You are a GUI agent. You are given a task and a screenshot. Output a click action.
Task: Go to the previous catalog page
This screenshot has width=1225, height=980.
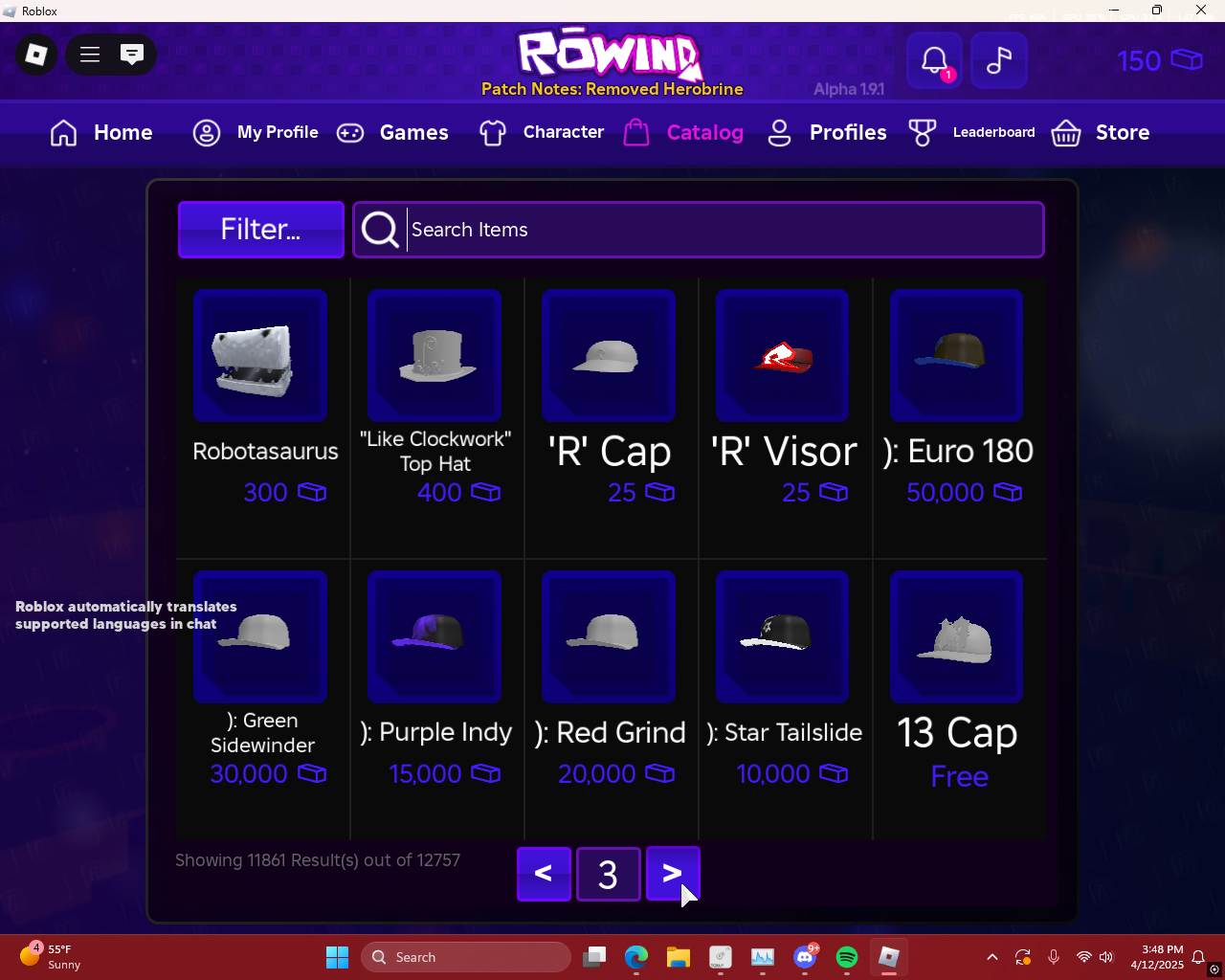pyautogui.click(x=544, y=874)
